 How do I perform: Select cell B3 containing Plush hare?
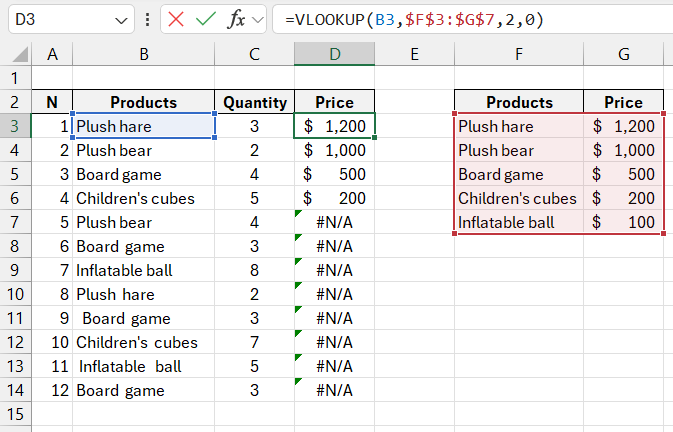(x=143, y=126)
